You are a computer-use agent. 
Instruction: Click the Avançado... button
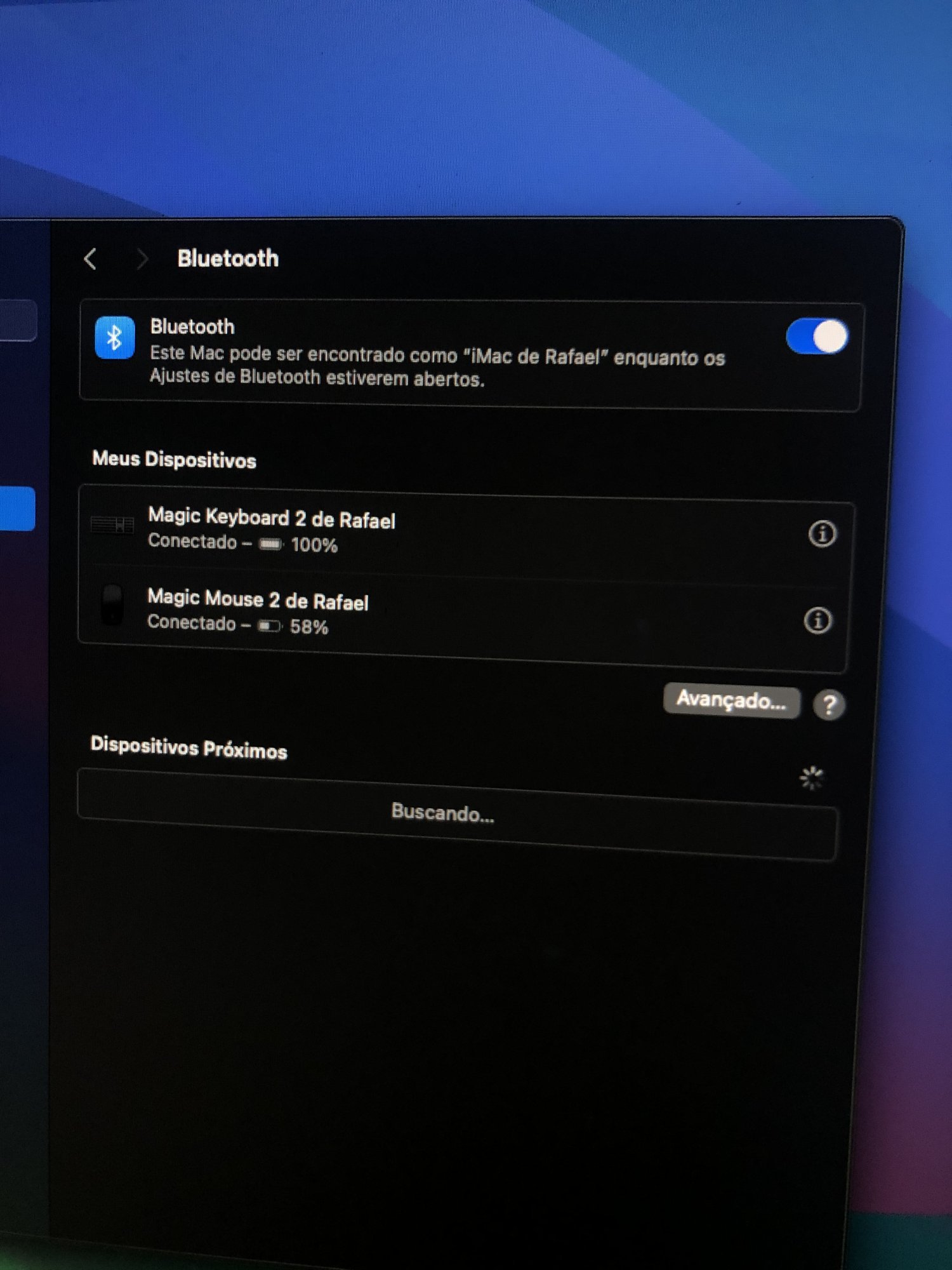(731, 700)
